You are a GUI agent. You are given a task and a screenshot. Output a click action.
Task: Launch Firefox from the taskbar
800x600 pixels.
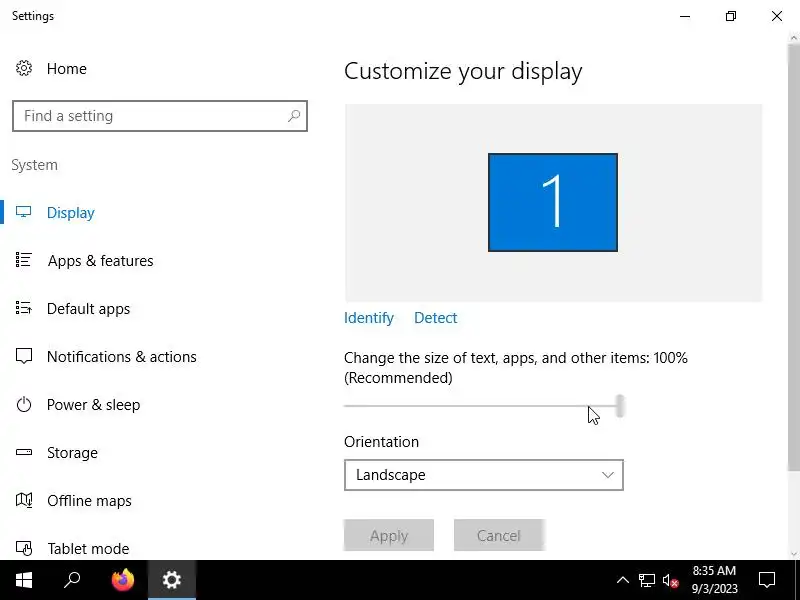(122, 580)
